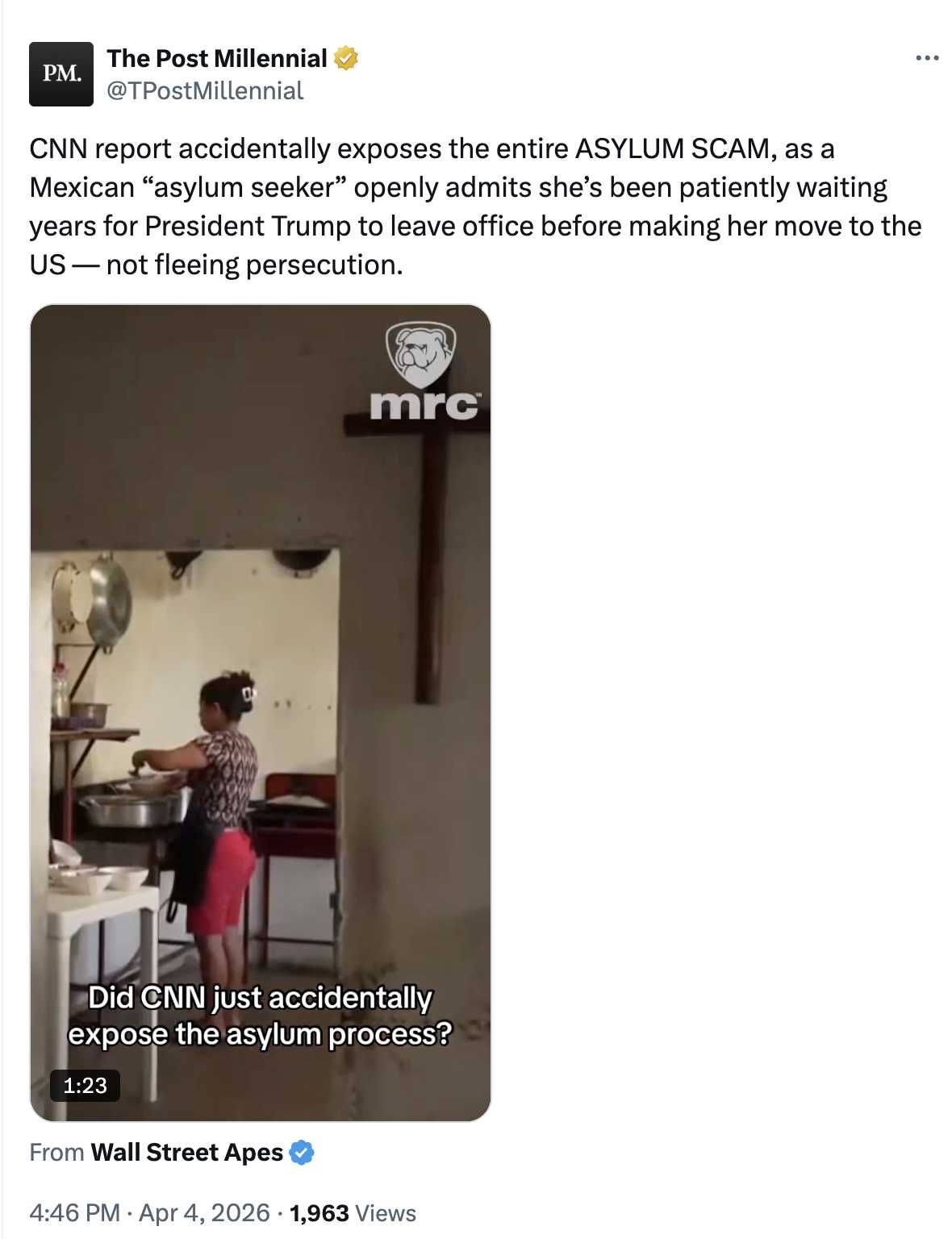Click the 'expose the asylum process?' subtitle line

[260, 1034]
